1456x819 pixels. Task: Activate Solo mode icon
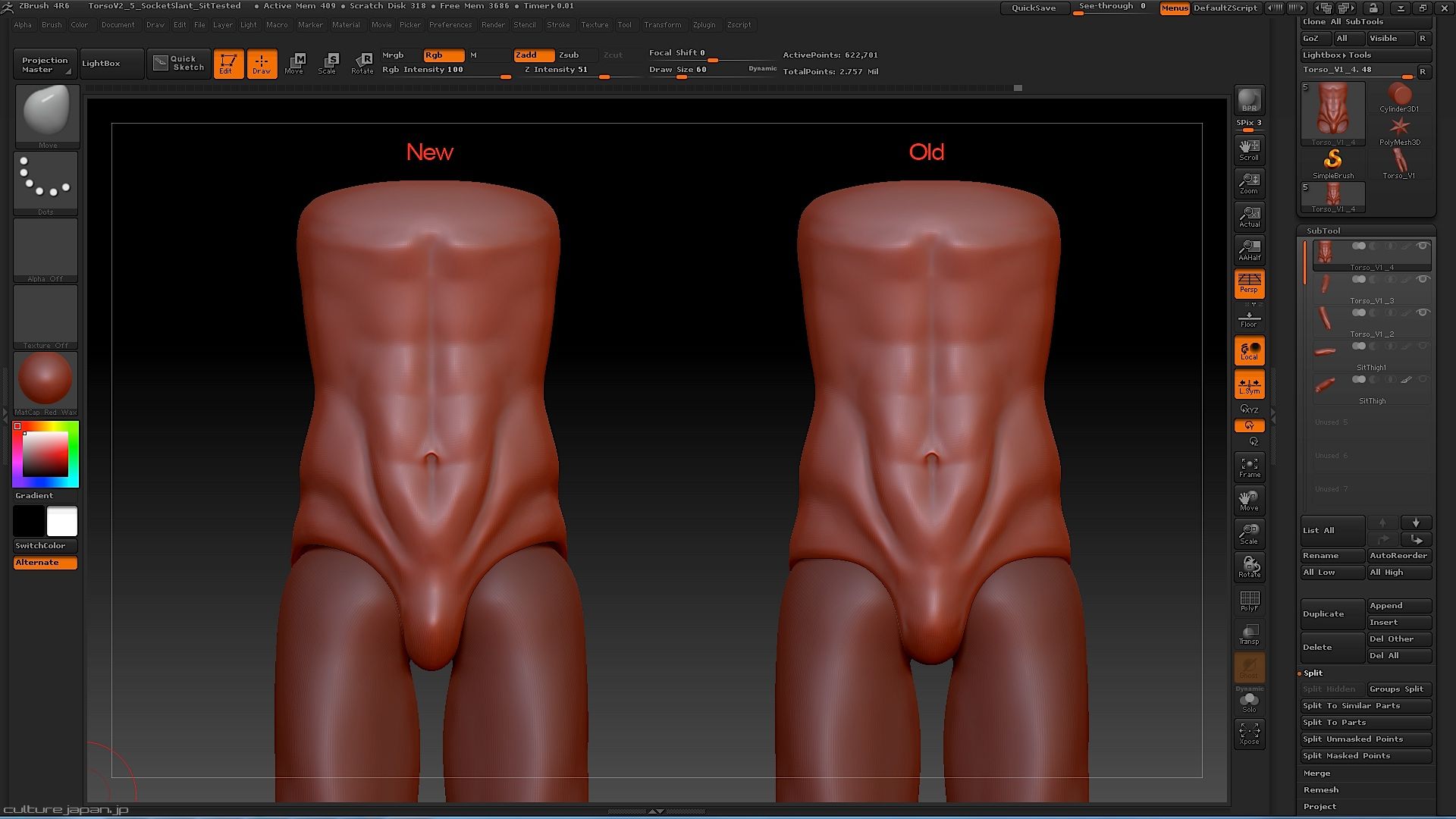pos(1249,701)
